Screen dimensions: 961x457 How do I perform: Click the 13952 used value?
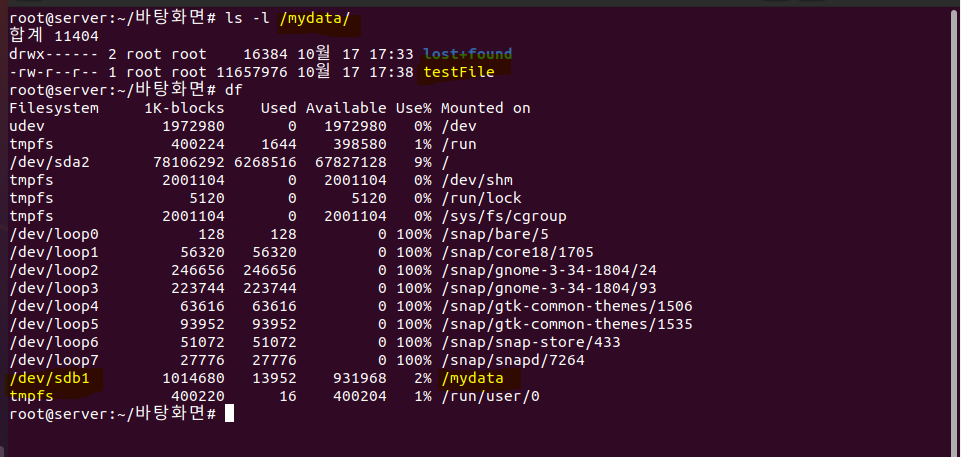[274, 379]
